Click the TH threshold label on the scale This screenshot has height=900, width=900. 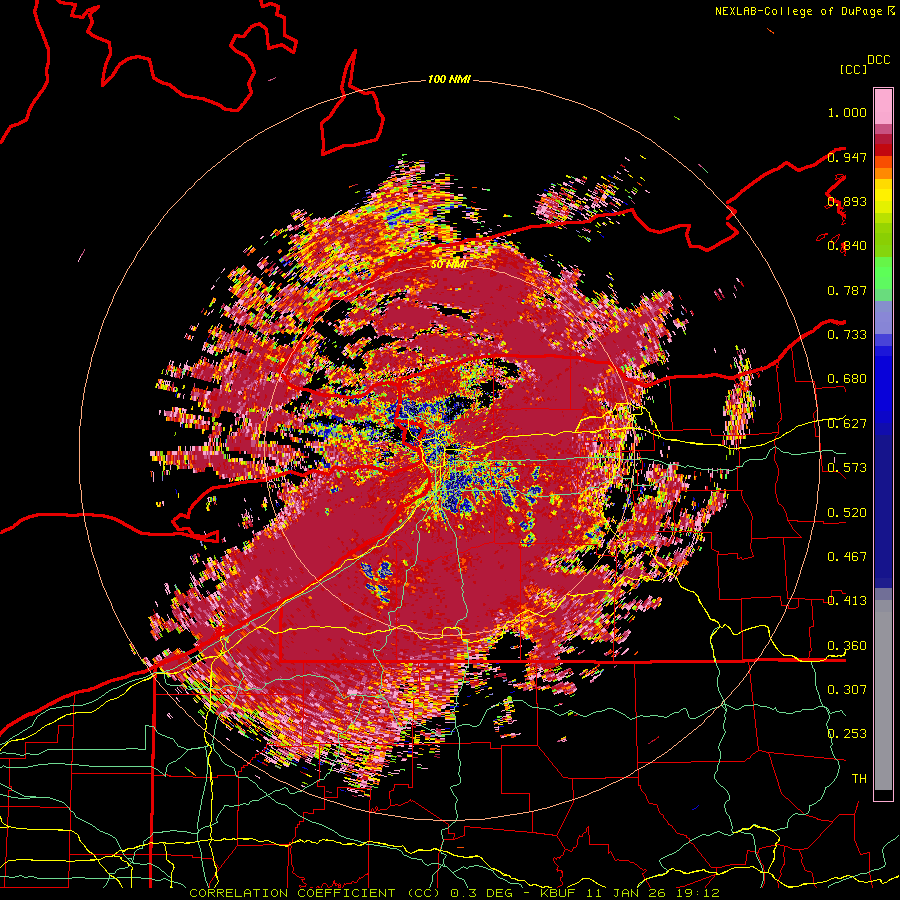[859, 778]
